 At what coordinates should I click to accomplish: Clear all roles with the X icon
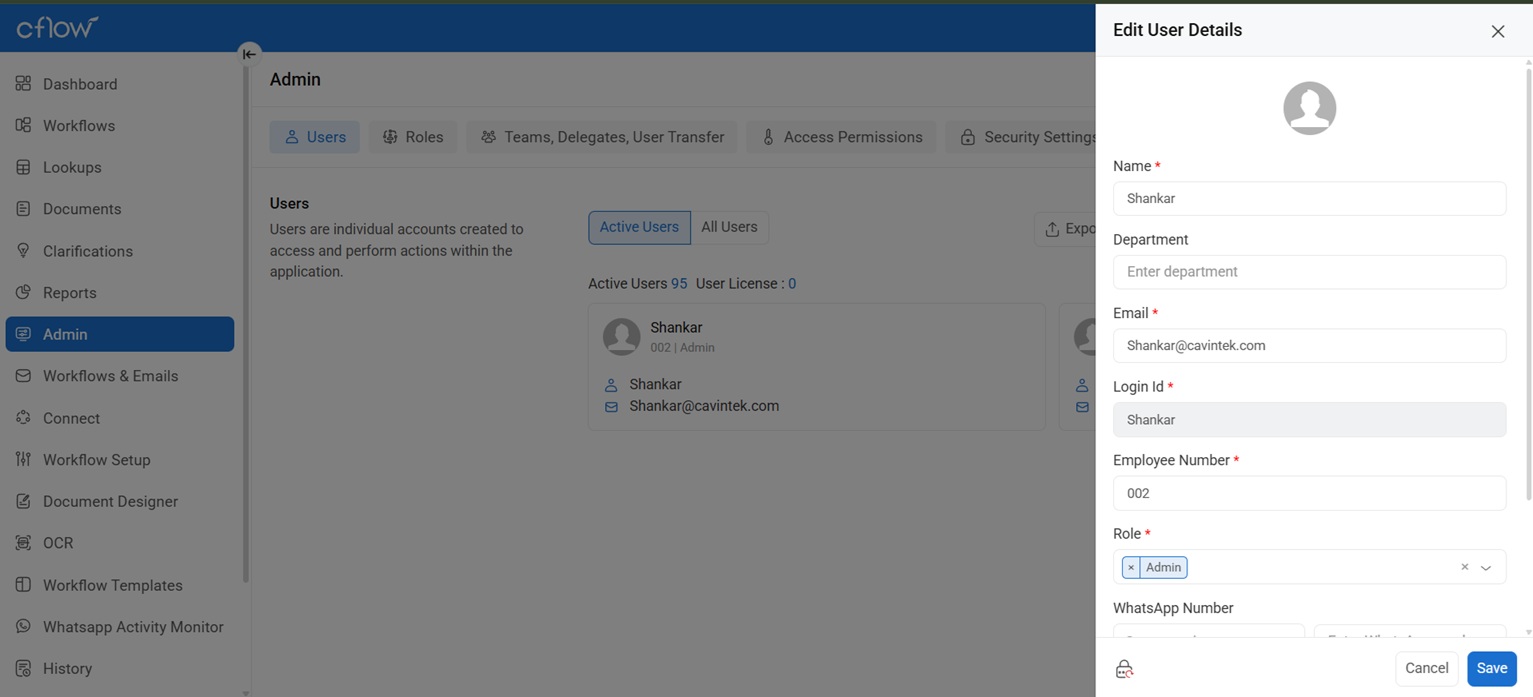click(x=1464, y=567)
